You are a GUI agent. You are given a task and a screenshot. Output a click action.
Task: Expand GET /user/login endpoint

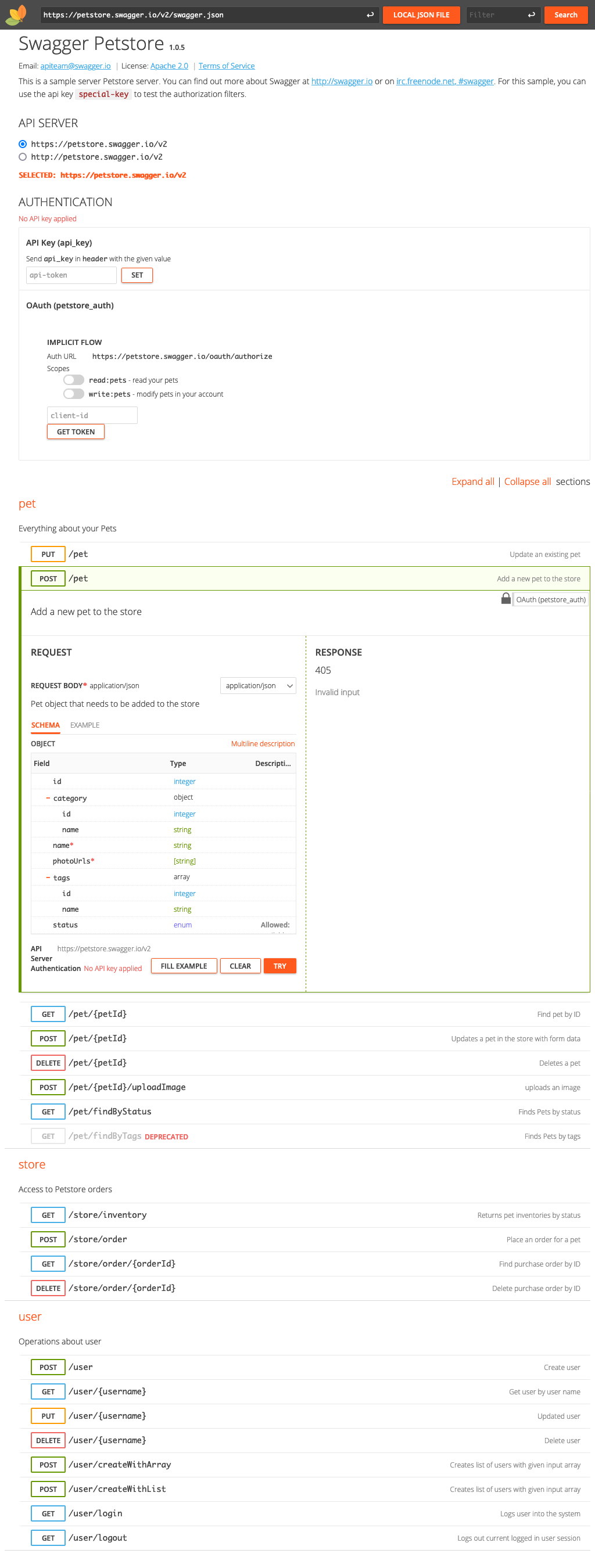[x=304, y=1513]
